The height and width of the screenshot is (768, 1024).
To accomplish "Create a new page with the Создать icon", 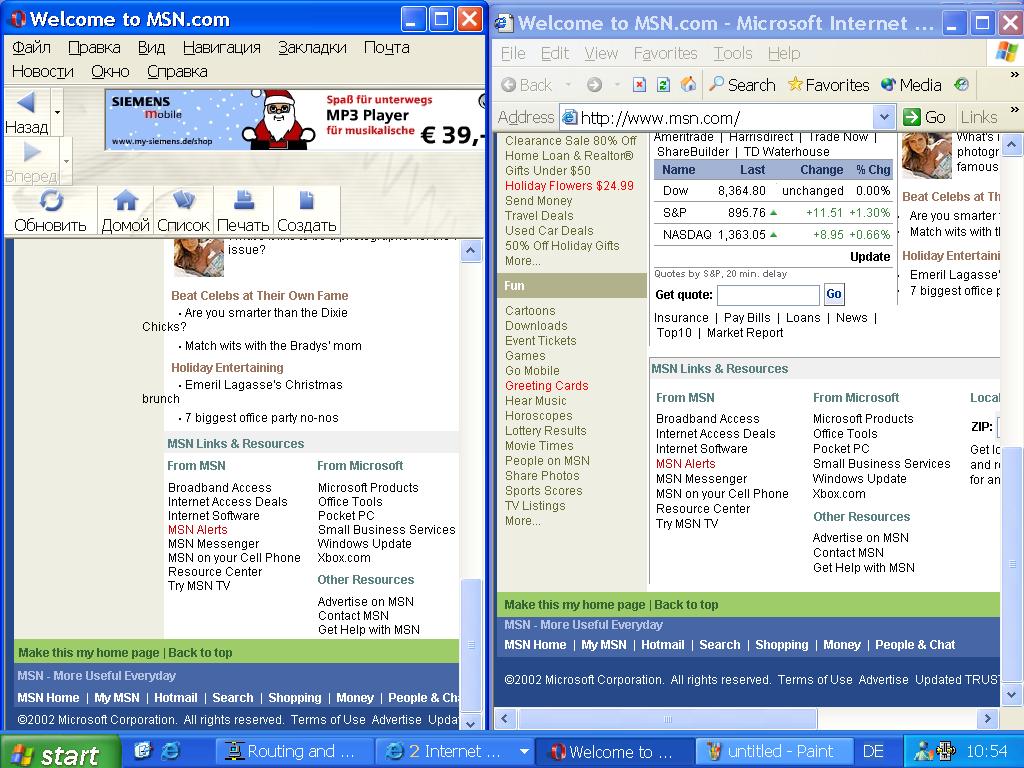I will coord(306,200).
